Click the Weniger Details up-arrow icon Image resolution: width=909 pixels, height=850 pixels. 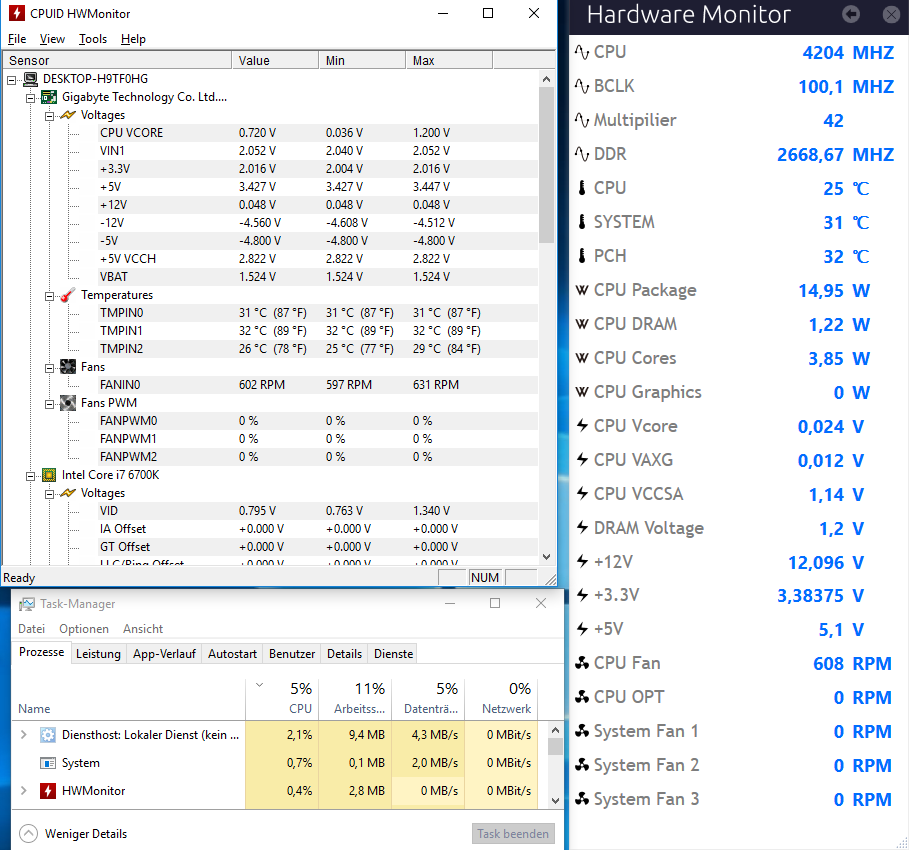point(28,834)
